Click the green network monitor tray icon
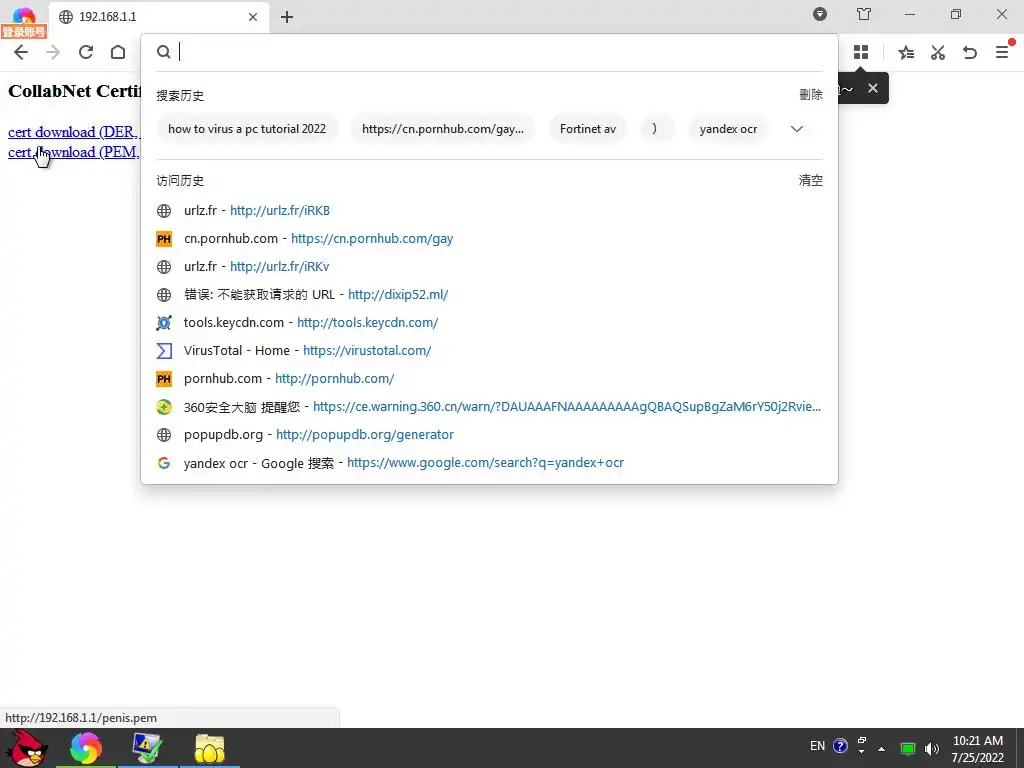 coord(908,748)
